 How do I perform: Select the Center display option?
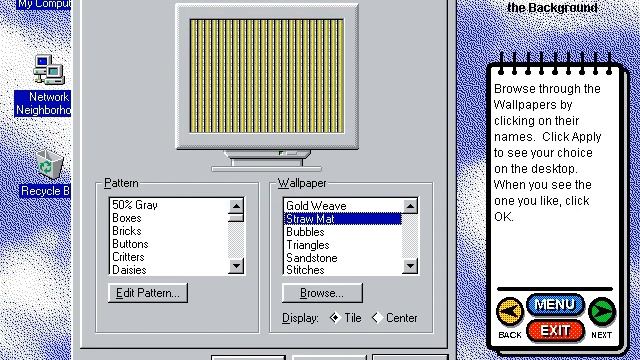click(x=395, y=318)
